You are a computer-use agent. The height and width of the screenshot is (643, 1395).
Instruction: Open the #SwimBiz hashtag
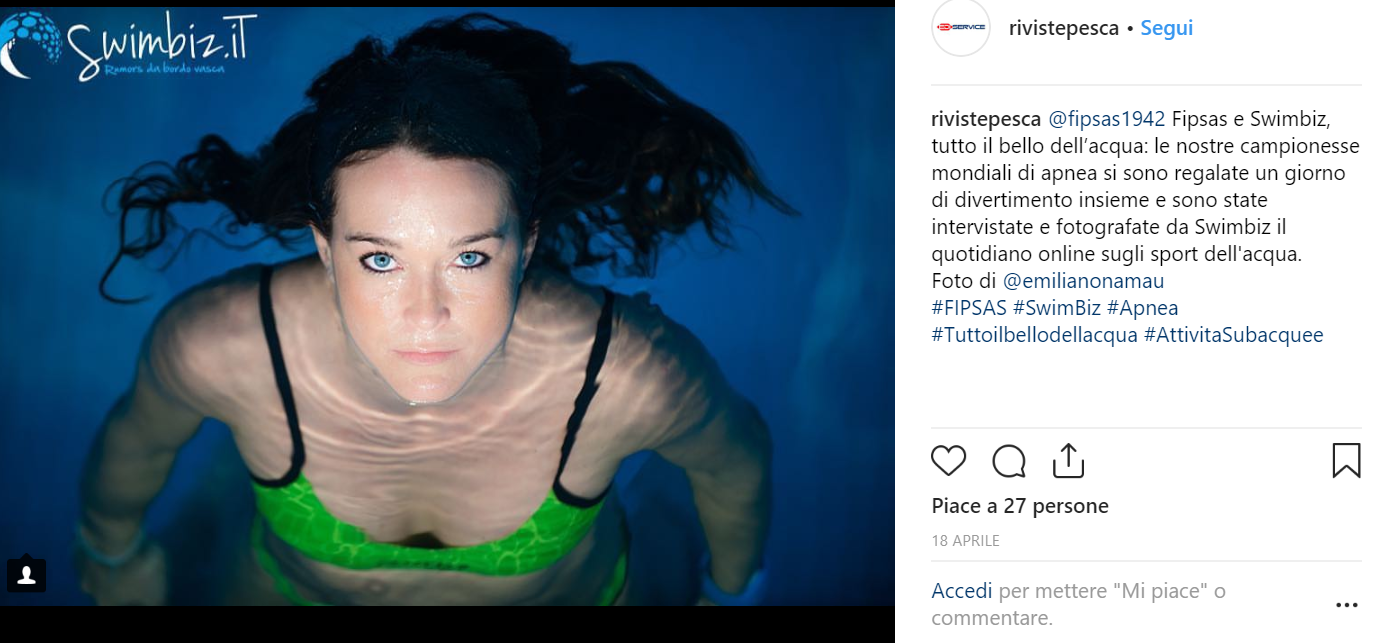pos(1057,308)
